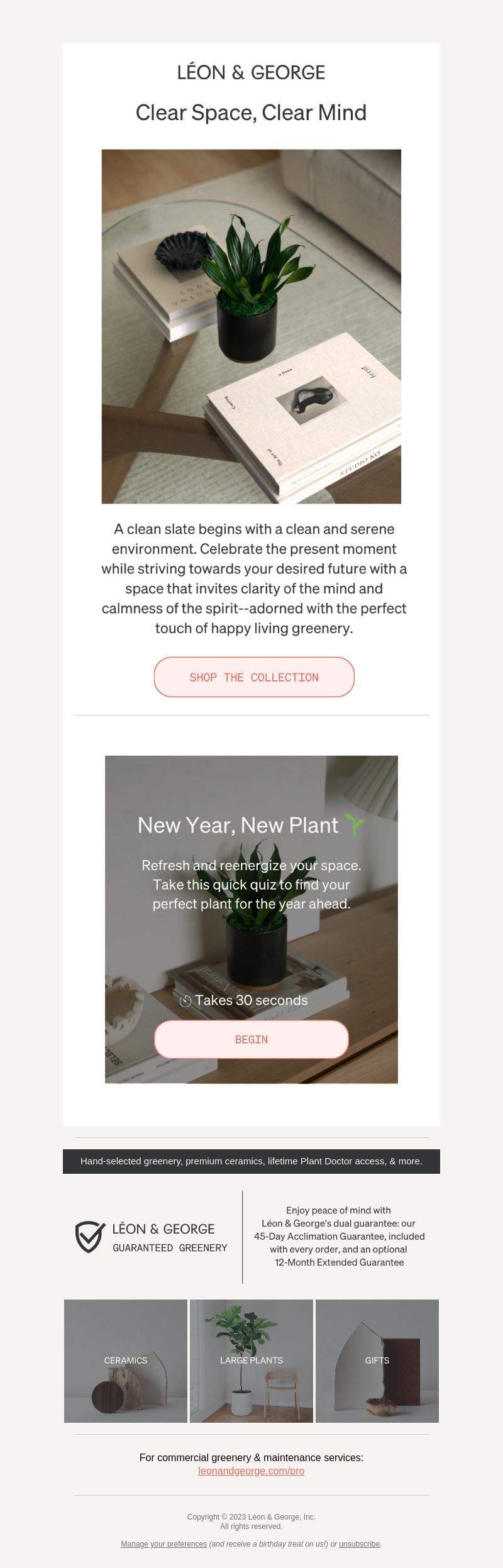This screenshot has width=503, height=1568.
Task: Click the New Year, New Plant heading
Action: coord(238,825)
